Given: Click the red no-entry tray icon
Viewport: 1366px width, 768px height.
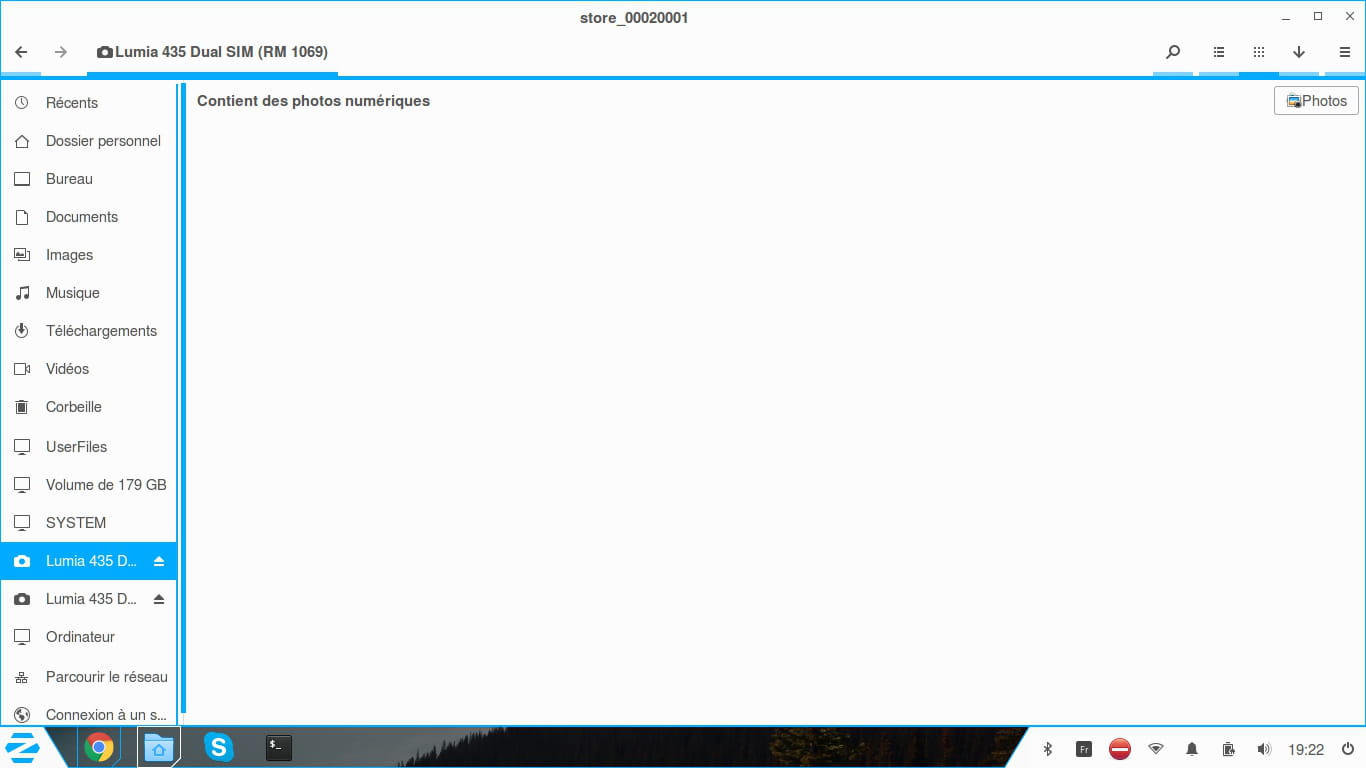Looking at the screenshot, I should tap(1120, 749).
